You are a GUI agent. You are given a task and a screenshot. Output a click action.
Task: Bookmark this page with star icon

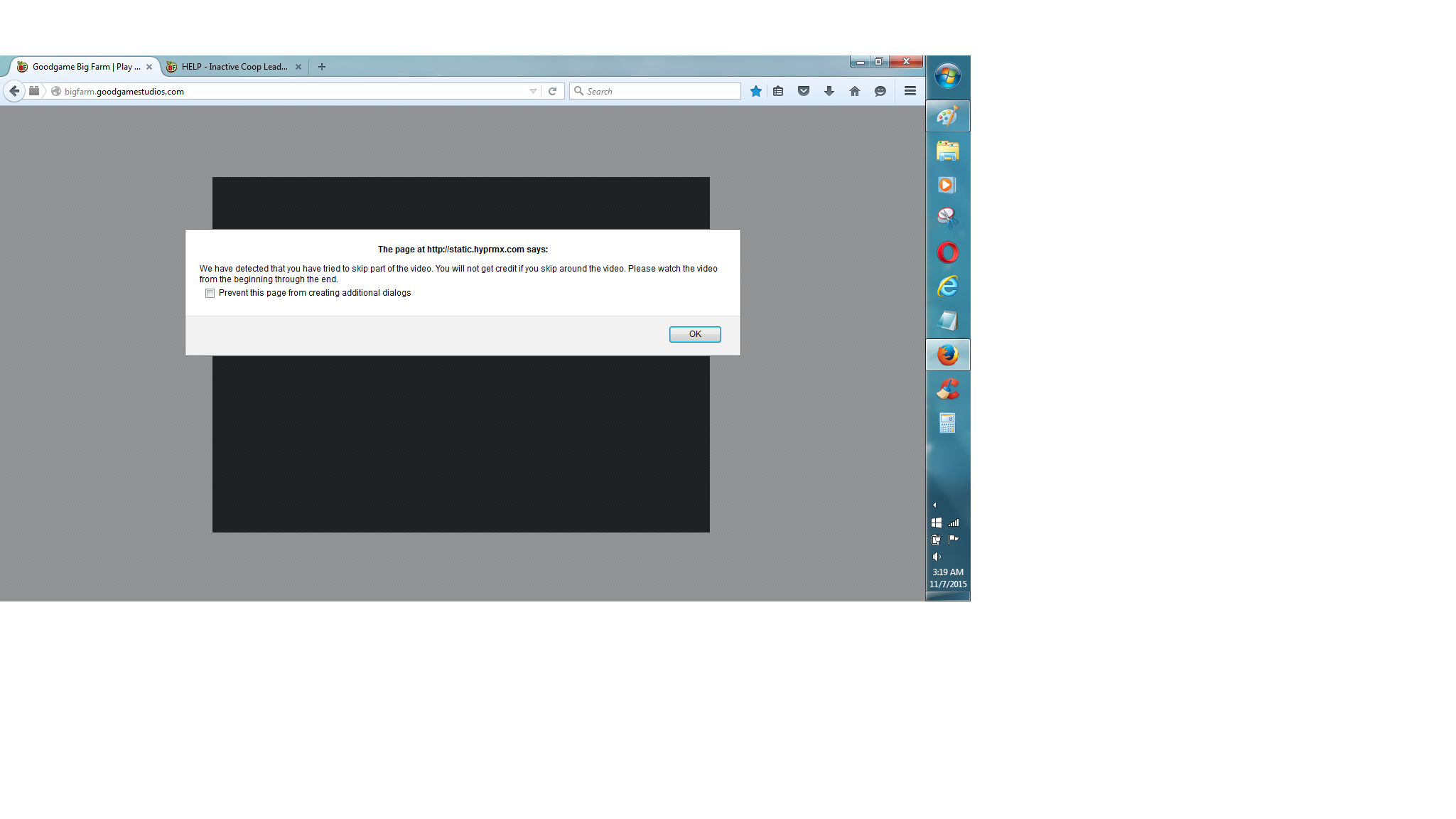[756, 91]
